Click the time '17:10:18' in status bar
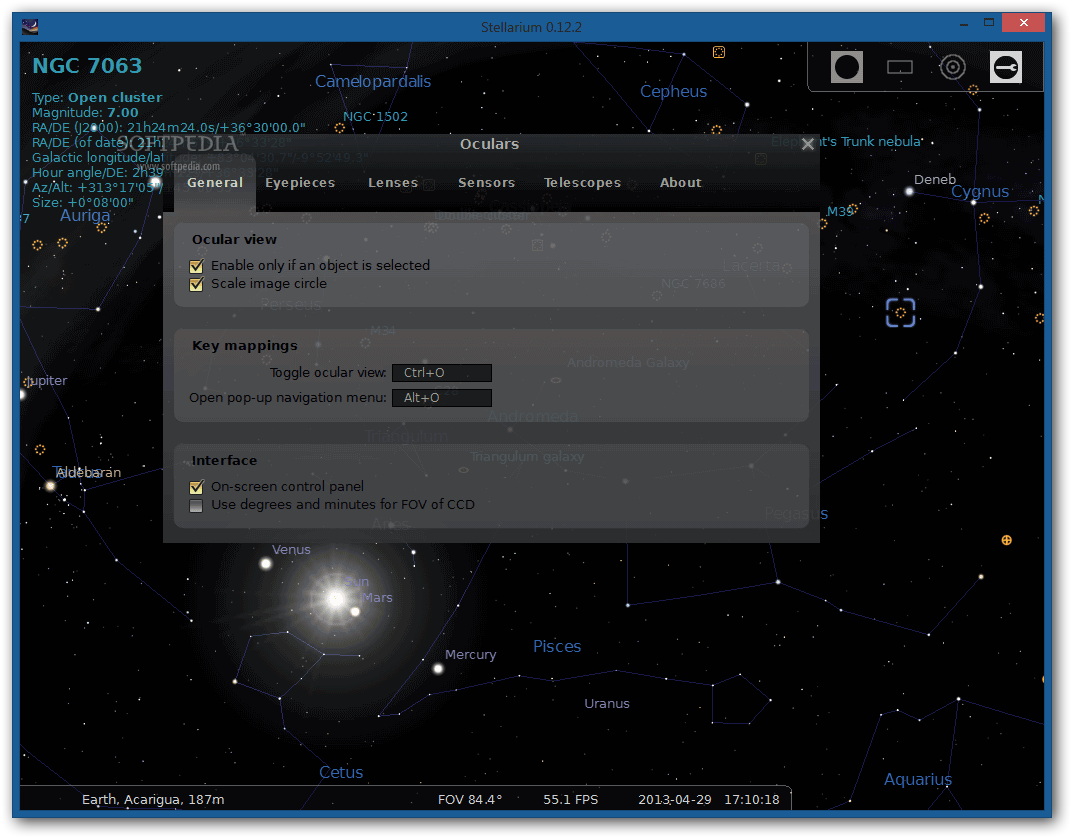This screenshot has width=1072, height=838. [x=751, y=800]
